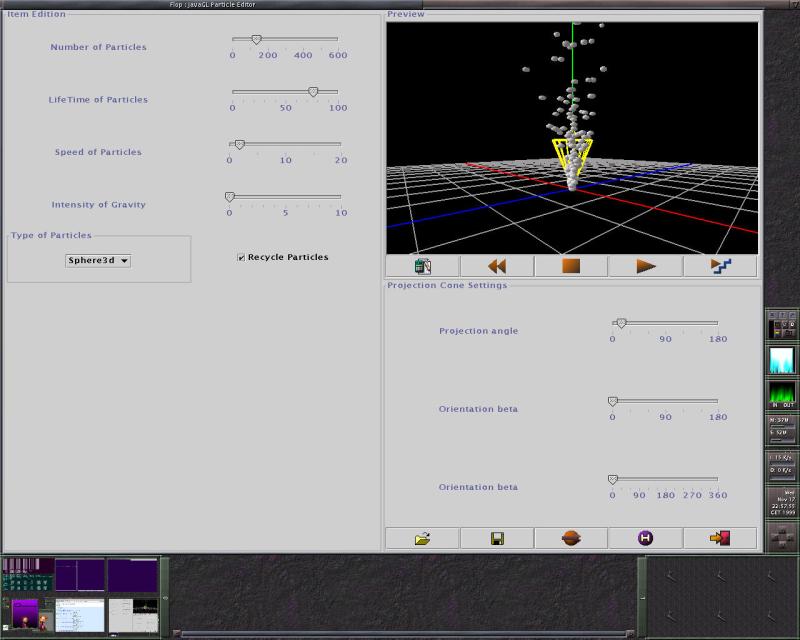The image size is (800, 640).
Task: Click the date and clock dock applet
Action: [x=781, y=502]
